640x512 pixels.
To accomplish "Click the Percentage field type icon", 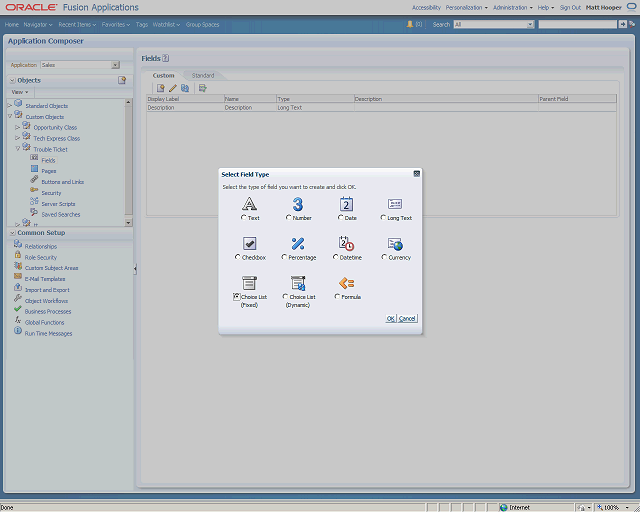I will [x=298, y=243].
